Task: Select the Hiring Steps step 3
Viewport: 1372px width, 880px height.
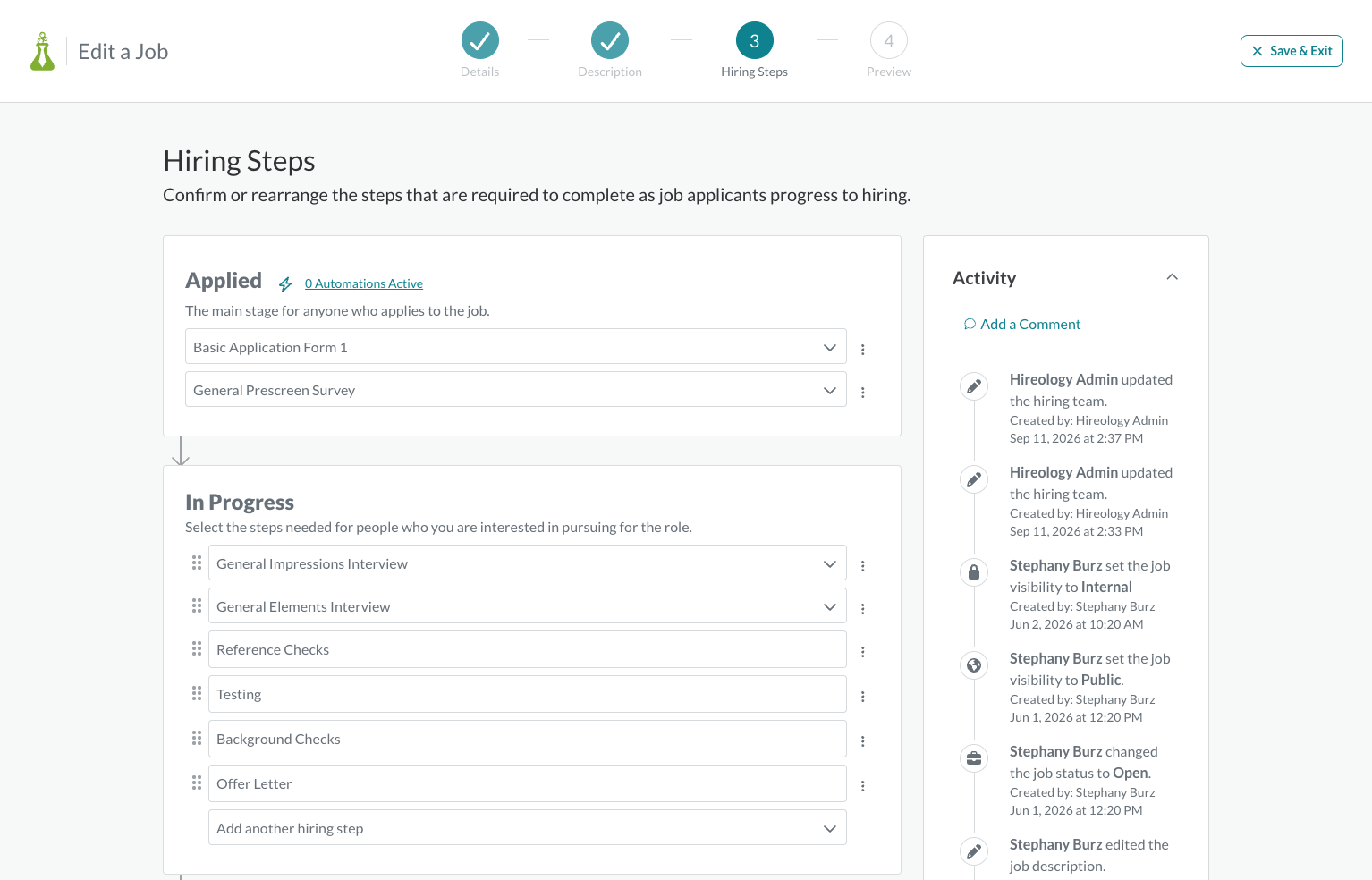Action: pyautogui.click(x=755, y=40)
